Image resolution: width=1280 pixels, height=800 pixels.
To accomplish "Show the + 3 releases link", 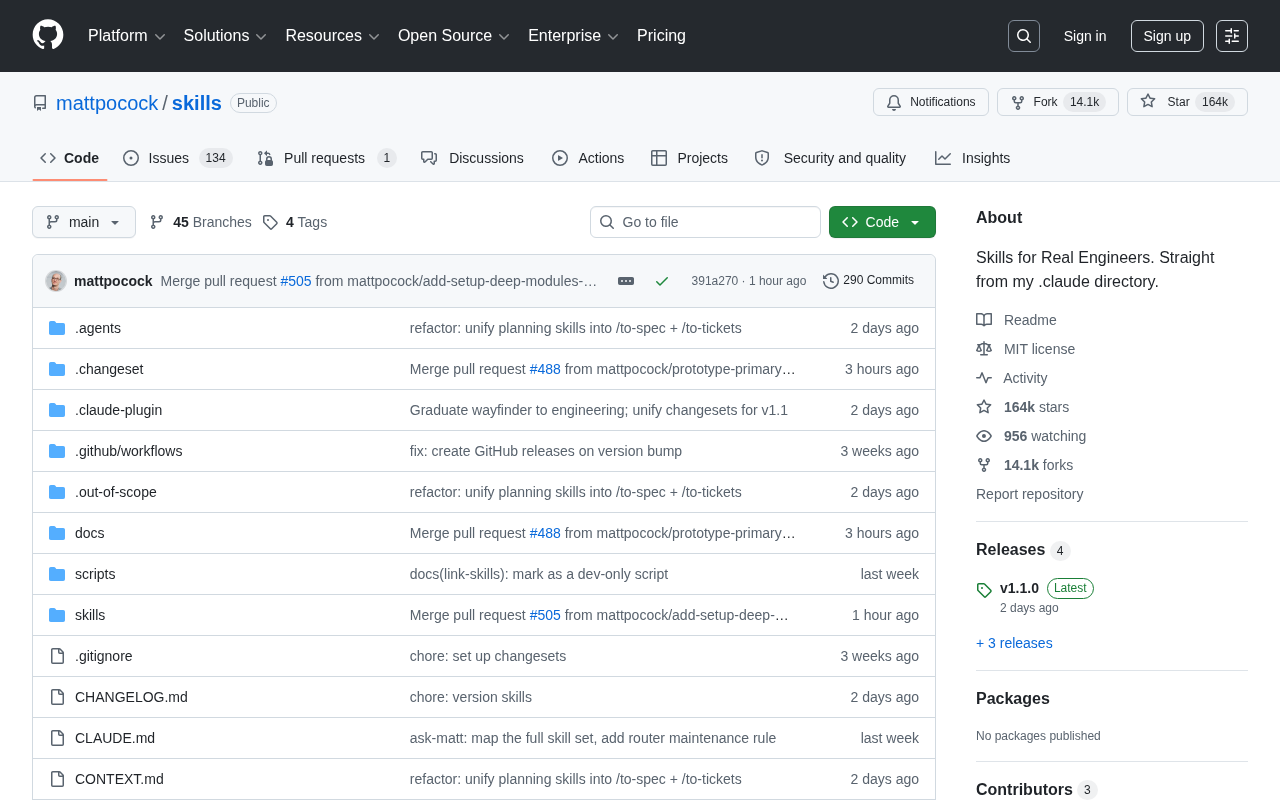I will pyautogui.click(x=1014, y=643).
